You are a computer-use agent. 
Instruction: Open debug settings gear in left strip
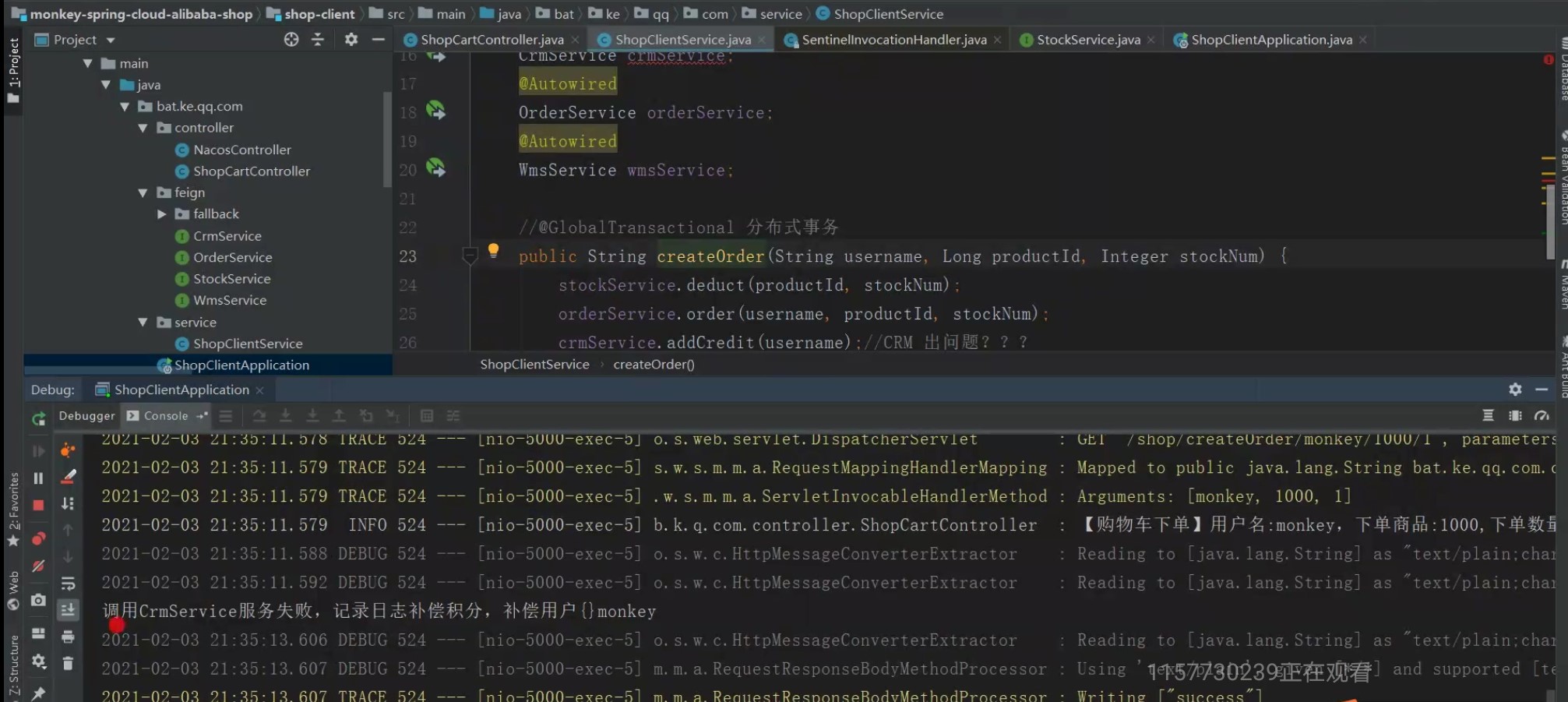click(38, 661)
